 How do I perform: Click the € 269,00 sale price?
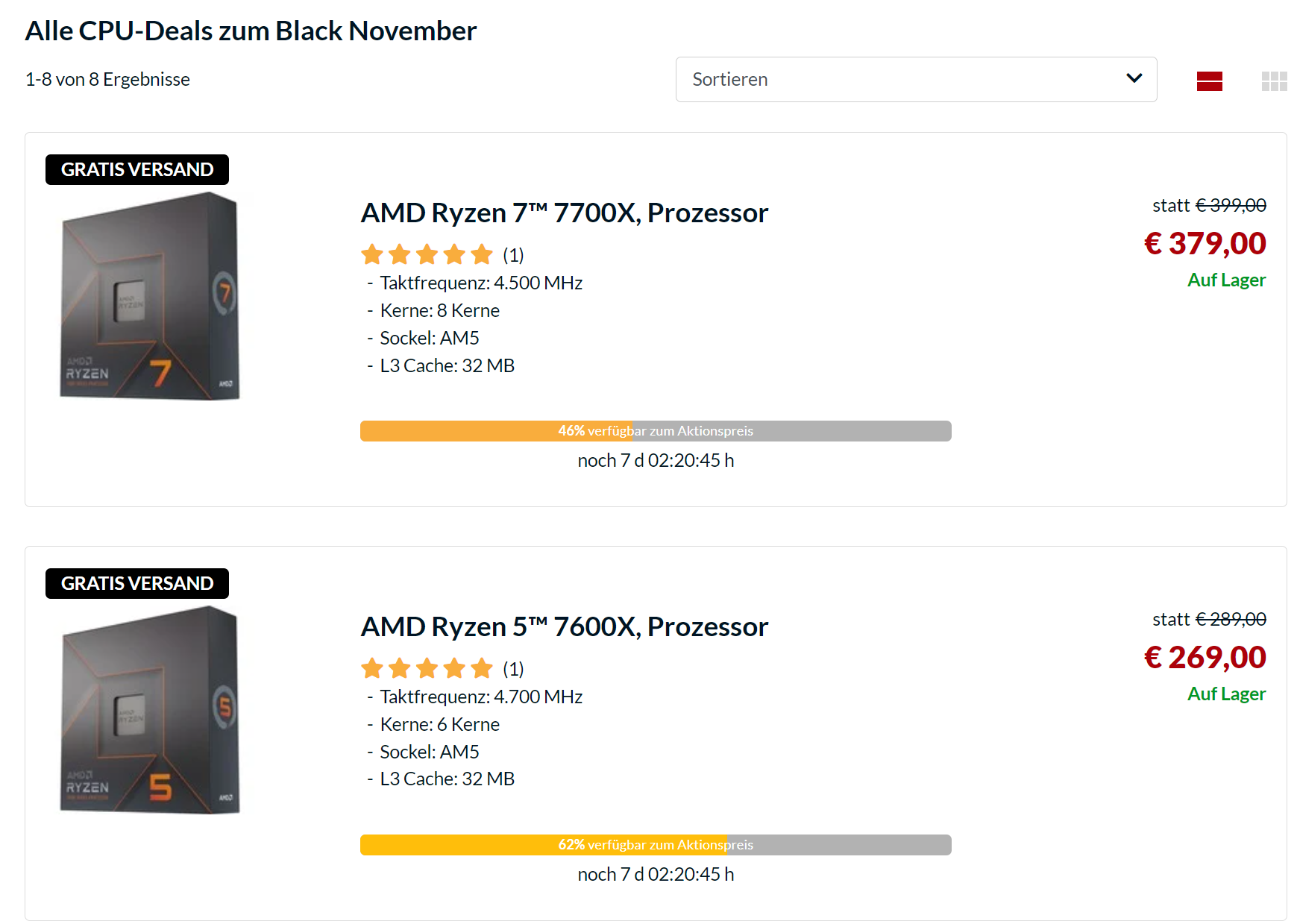click(1205, 658)
